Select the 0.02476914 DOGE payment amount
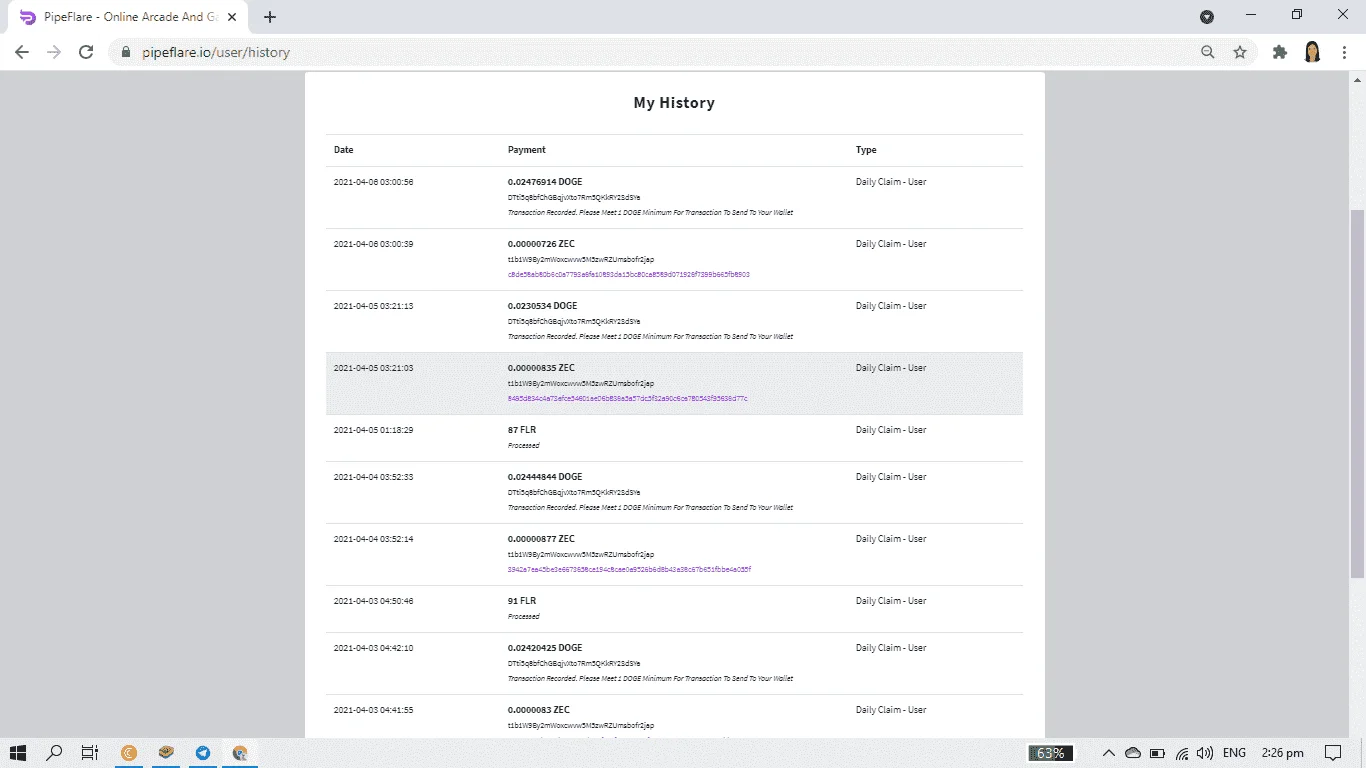This screenshot has height=768, width=1366. click(545, 182)
